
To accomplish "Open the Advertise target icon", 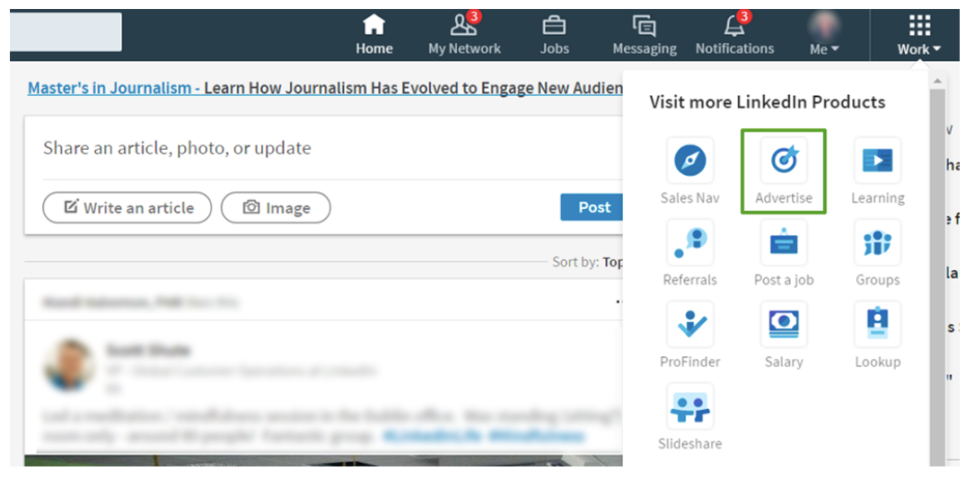I will click(x=784, y=161).
